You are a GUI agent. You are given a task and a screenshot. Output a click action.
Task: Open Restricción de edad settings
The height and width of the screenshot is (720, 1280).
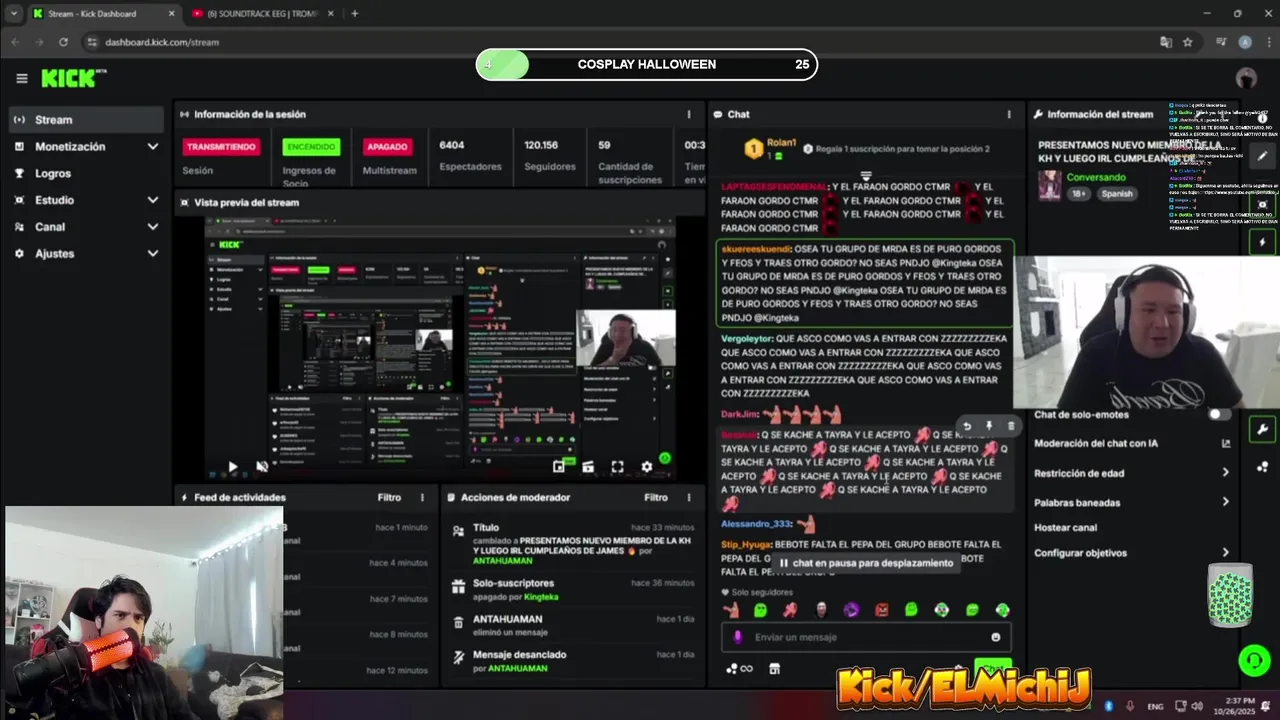(1132, 473)
